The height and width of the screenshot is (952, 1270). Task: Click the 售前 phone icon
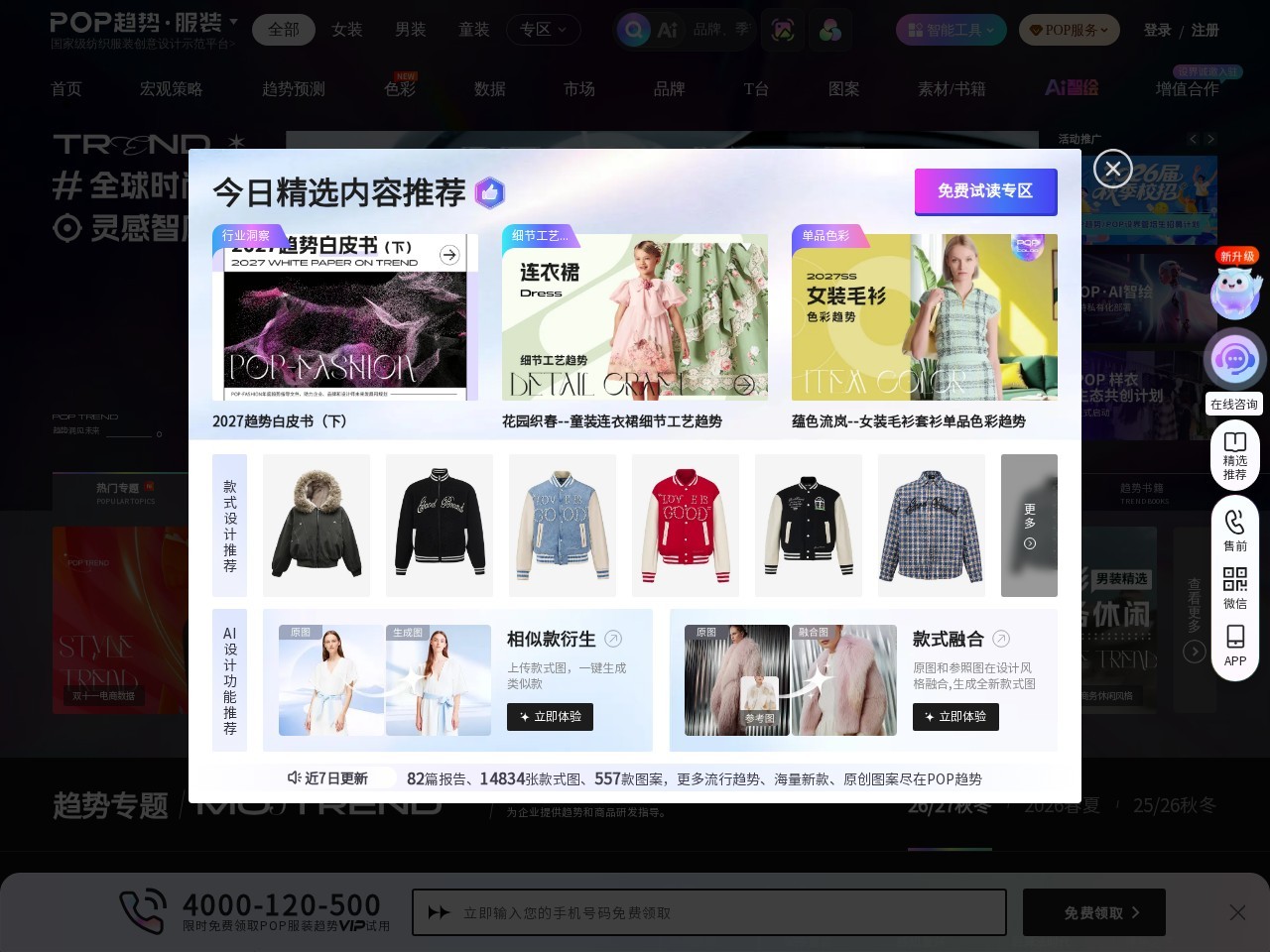point(1234,521)
